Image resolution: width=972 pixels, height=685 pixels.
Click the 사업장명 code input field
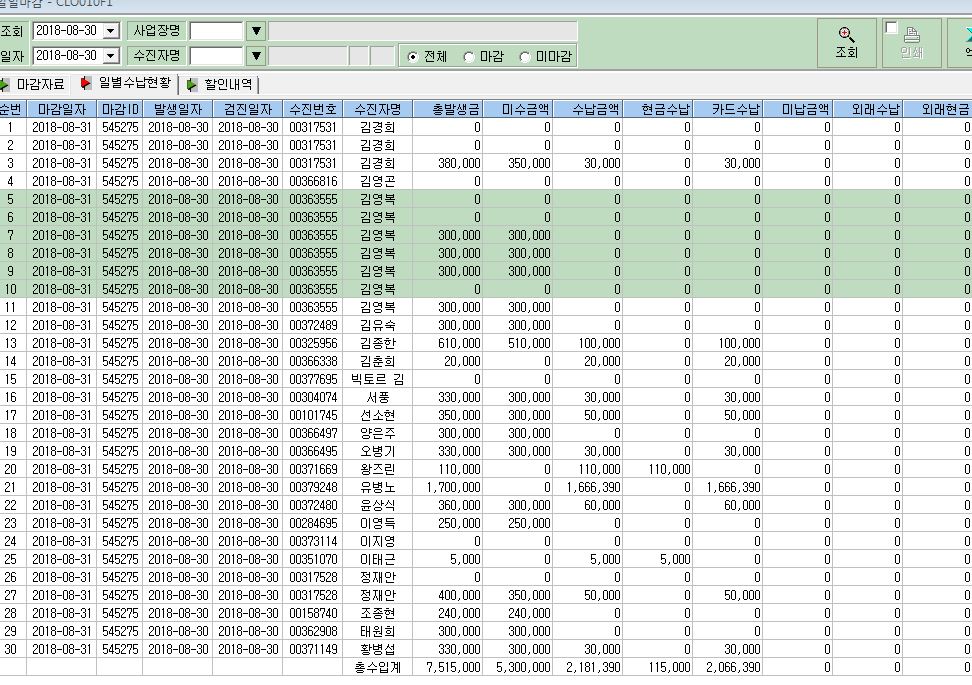pos(216,30)
